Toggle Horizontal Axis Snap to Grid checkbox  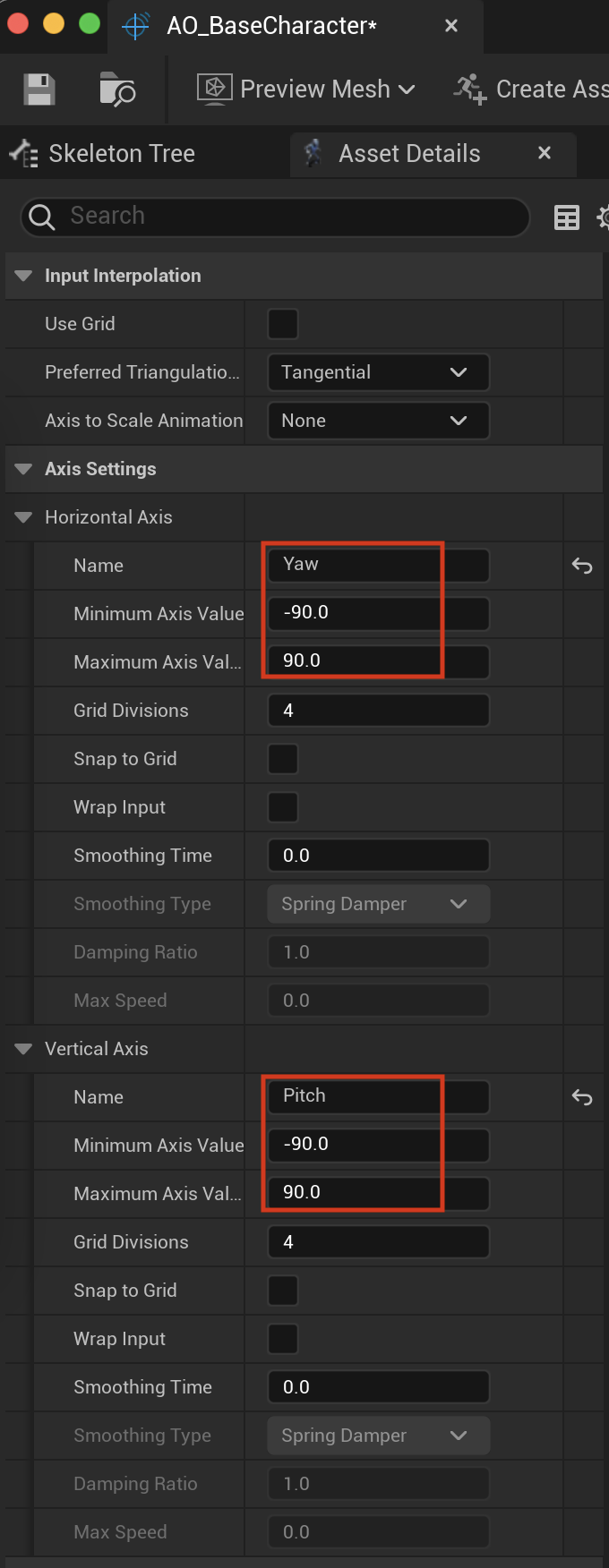(283, 759)
